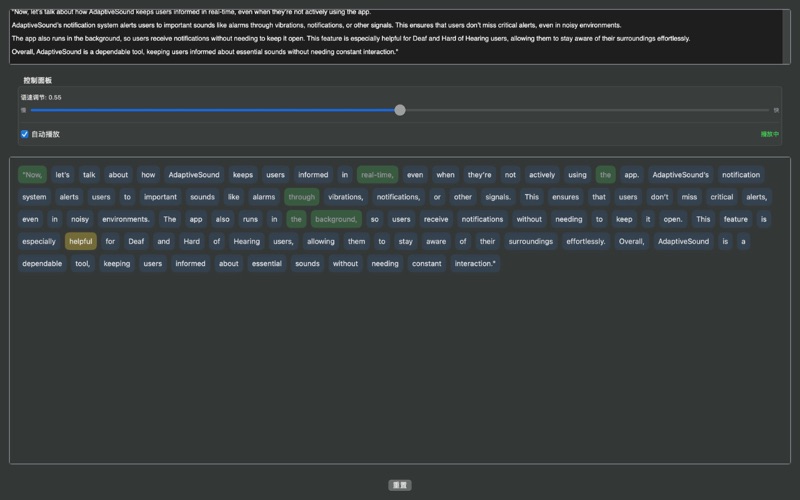
Task: Click the word chip "Deaf"
Action: tap(136, 241)
